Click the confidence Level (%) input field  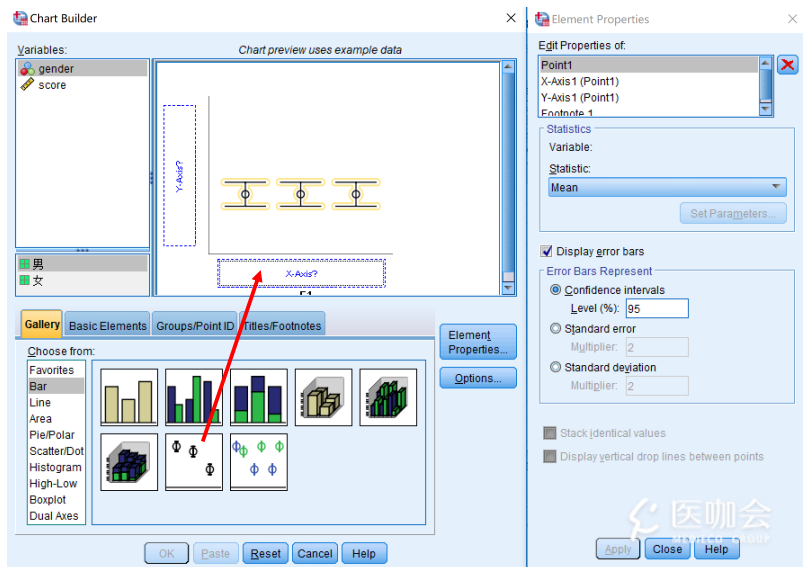point(656,309)
